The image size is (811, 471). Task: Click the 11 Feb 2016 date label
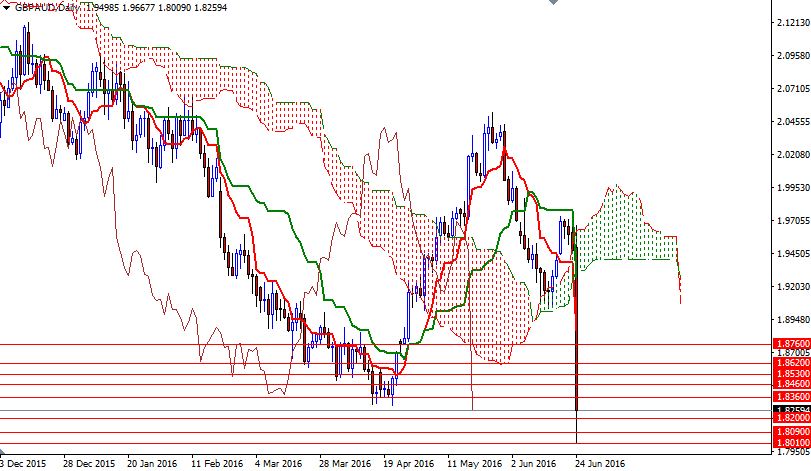point(217,464)
